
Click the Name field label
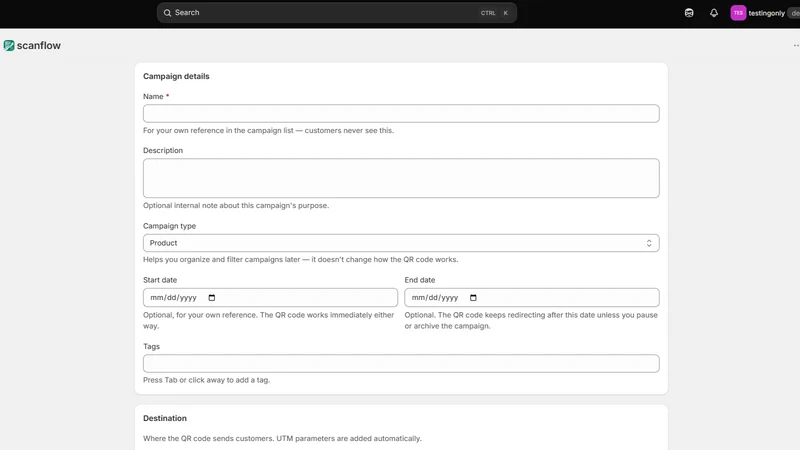click(153, 96)
